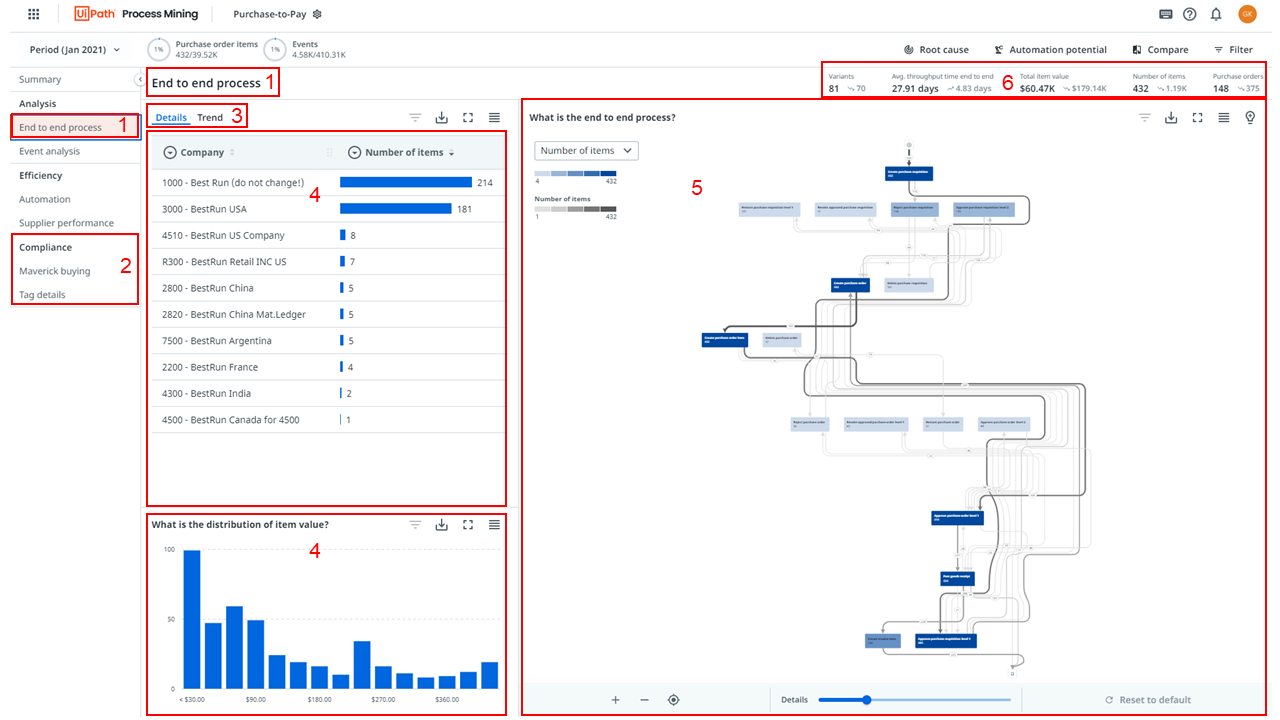
Task: Expand the Details table to fullscreen
Action: (x=468, y=117)
